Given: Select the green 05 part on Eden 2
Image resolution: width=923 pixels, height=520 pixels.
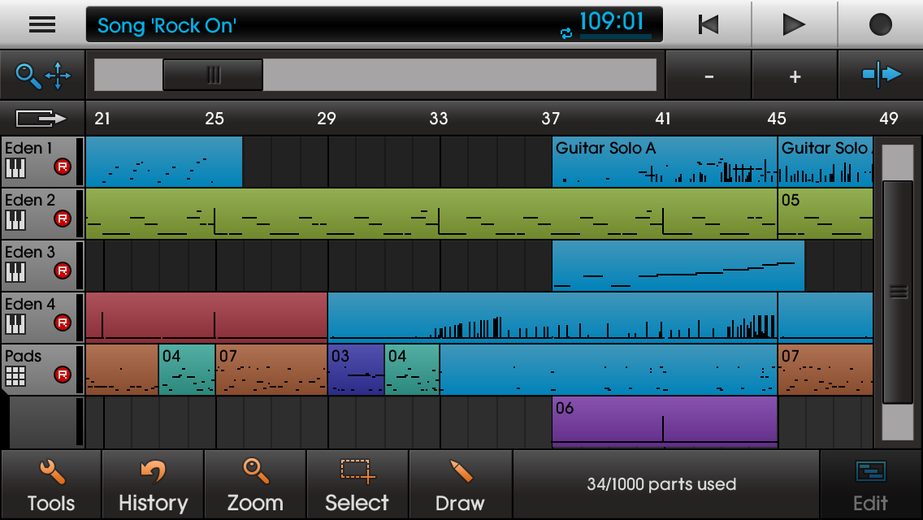Looking at the screenshot, I should coord(825,214).
